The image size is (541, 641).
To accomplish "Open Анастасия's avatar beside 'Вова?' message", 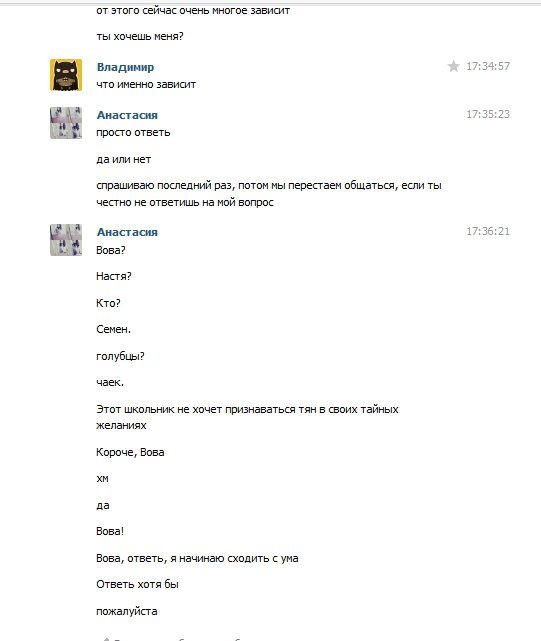I will tap(66, 240).
